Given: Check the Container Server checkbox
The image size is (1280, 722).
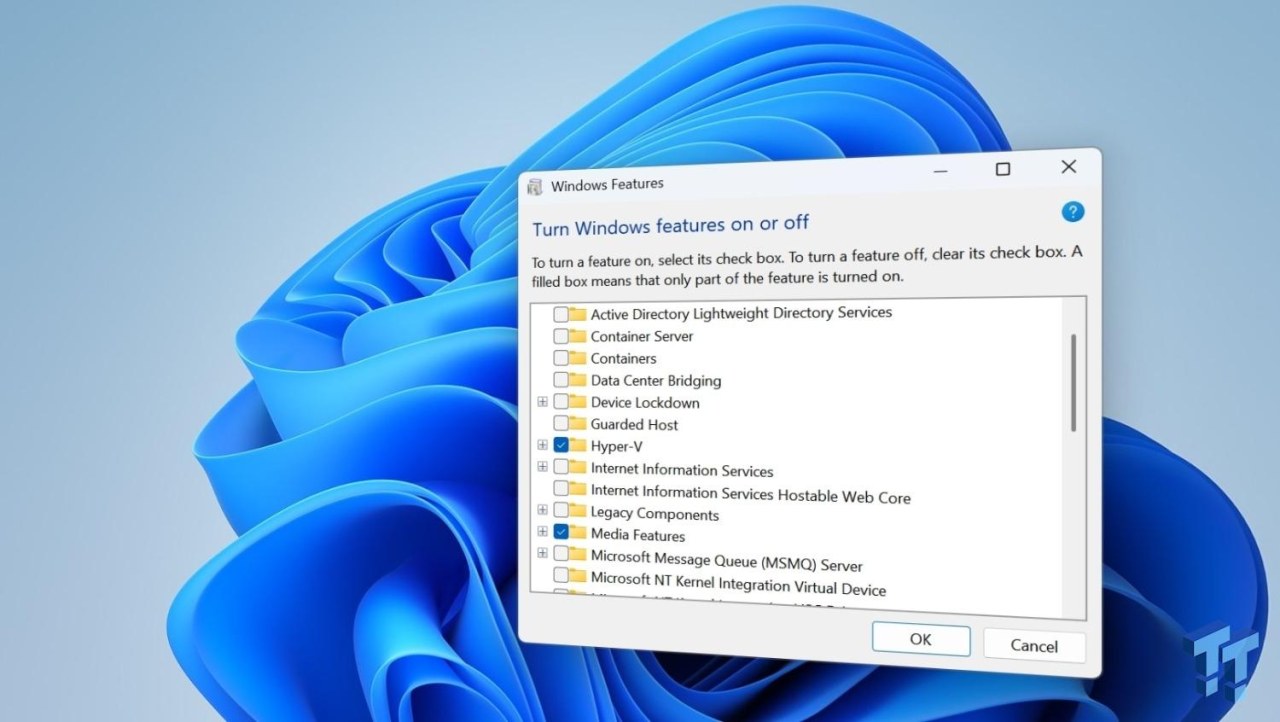Looking at the screenshot, I should point(561,336).
